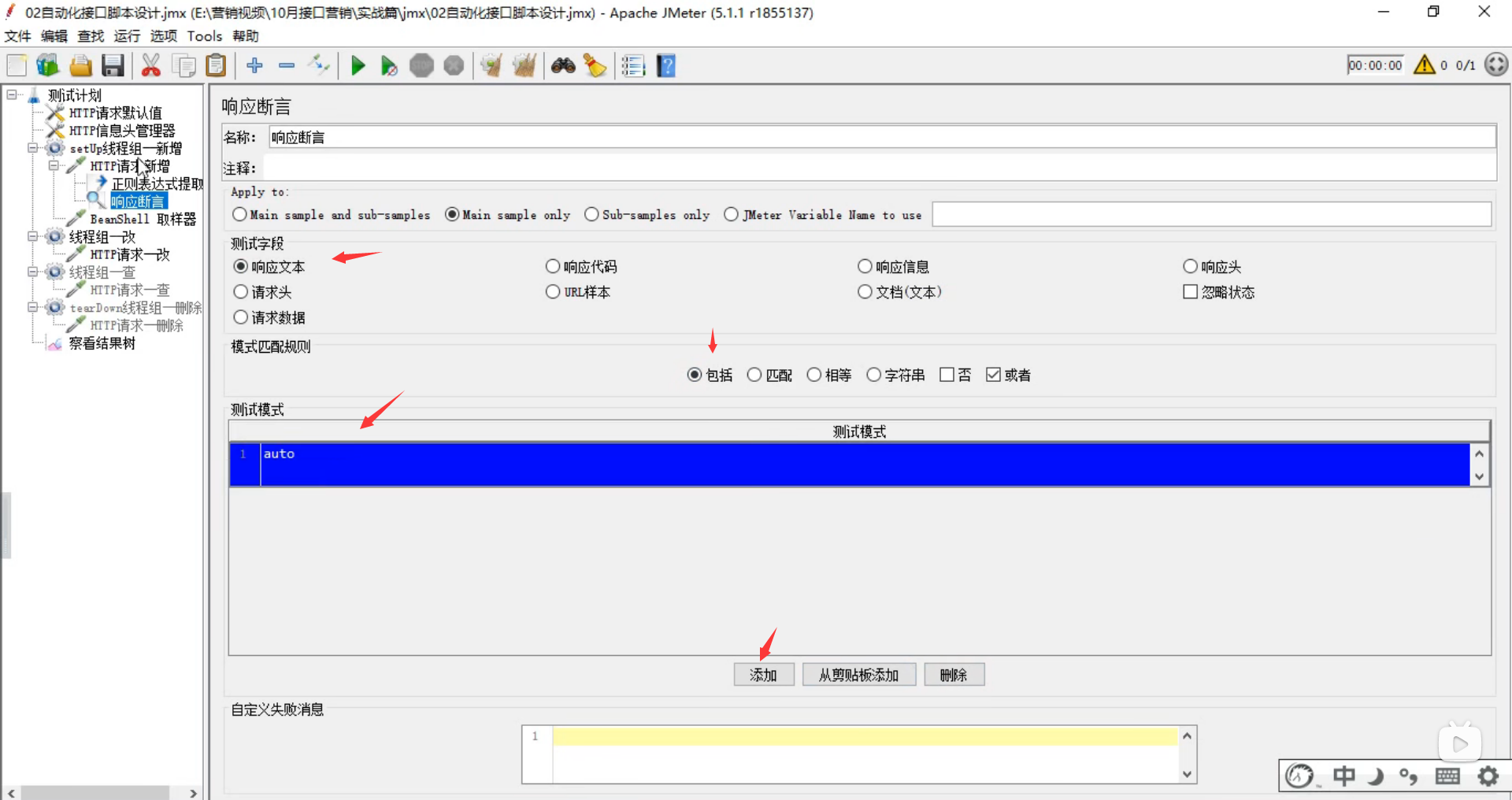Reset search with brush icon
Image resolution: width=1512 pixels, height=800 pixels.
[595, 65]
